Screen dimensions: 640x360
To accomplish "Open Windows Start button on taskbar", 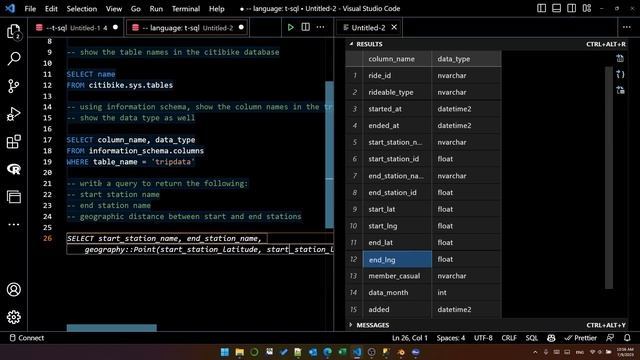I will click(224, 352).
